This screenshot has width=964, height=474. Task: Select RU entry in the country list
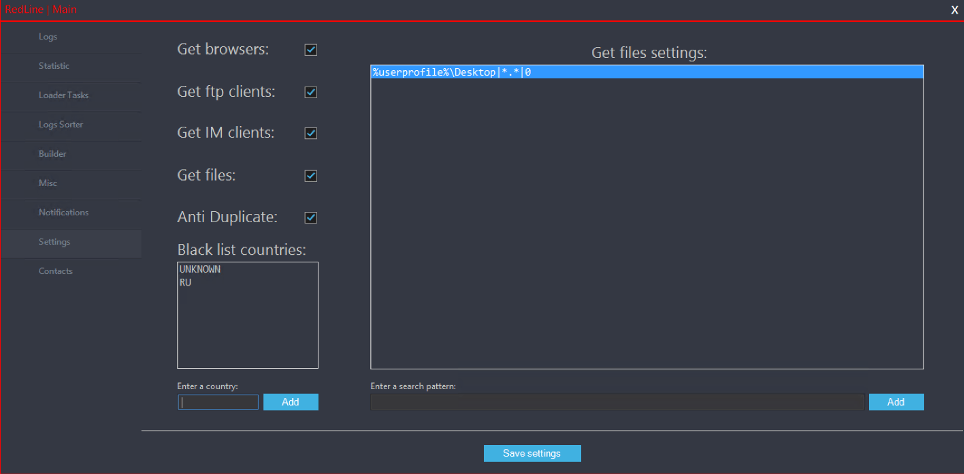pos(186,283)
